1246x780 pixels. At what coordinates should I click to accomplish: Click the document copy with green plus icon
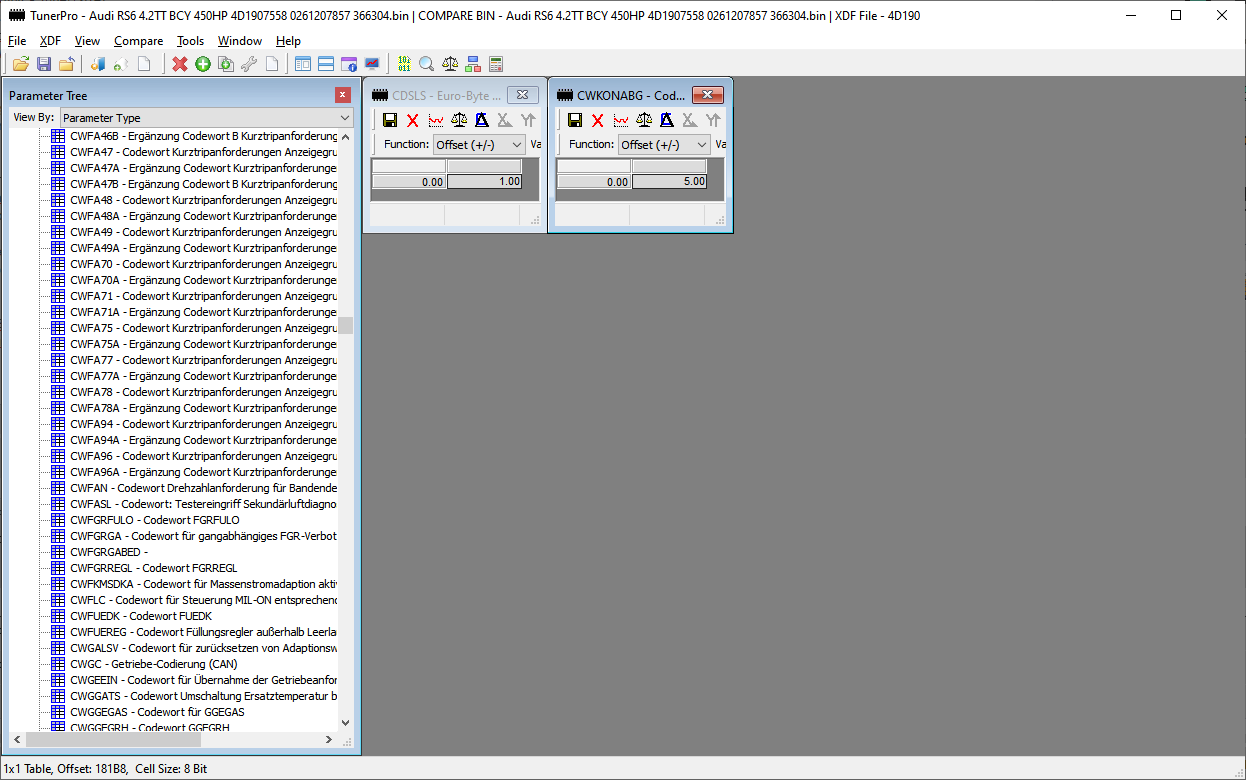pyautogui.click(x=226, y=64)
